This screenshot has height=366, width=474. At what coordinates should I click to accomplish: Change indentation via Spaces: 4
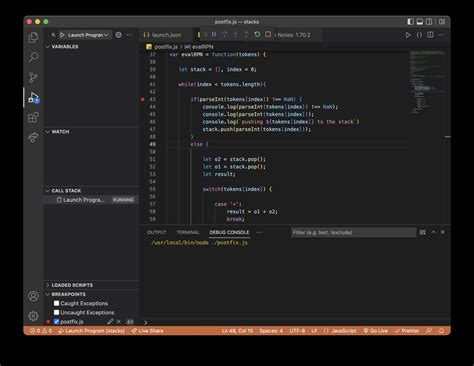pyautogui.click(x=271, y=331)
